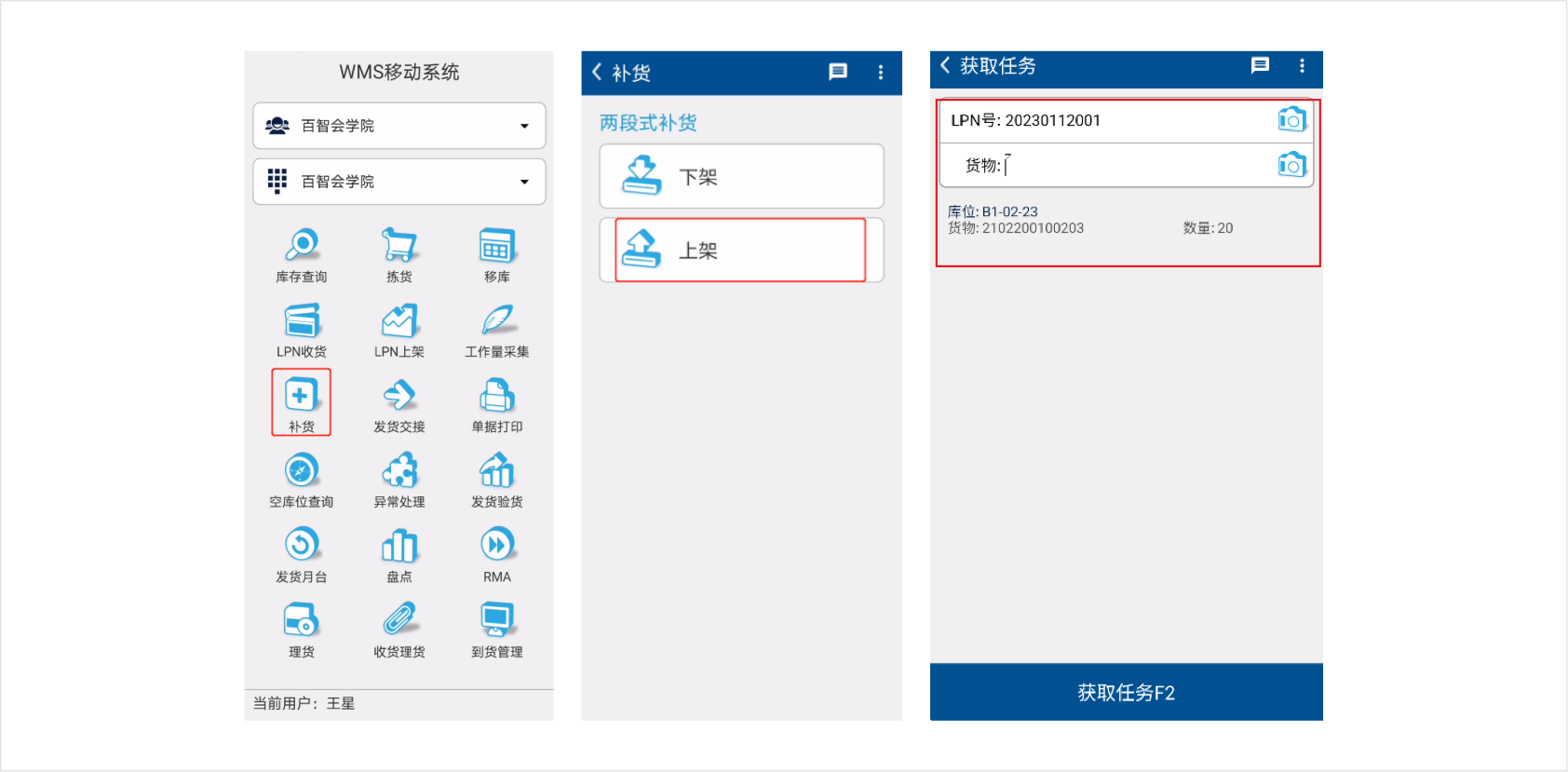
Task: Click the camera scan icon beside LPN号
Action: (x=1291, y=120)
